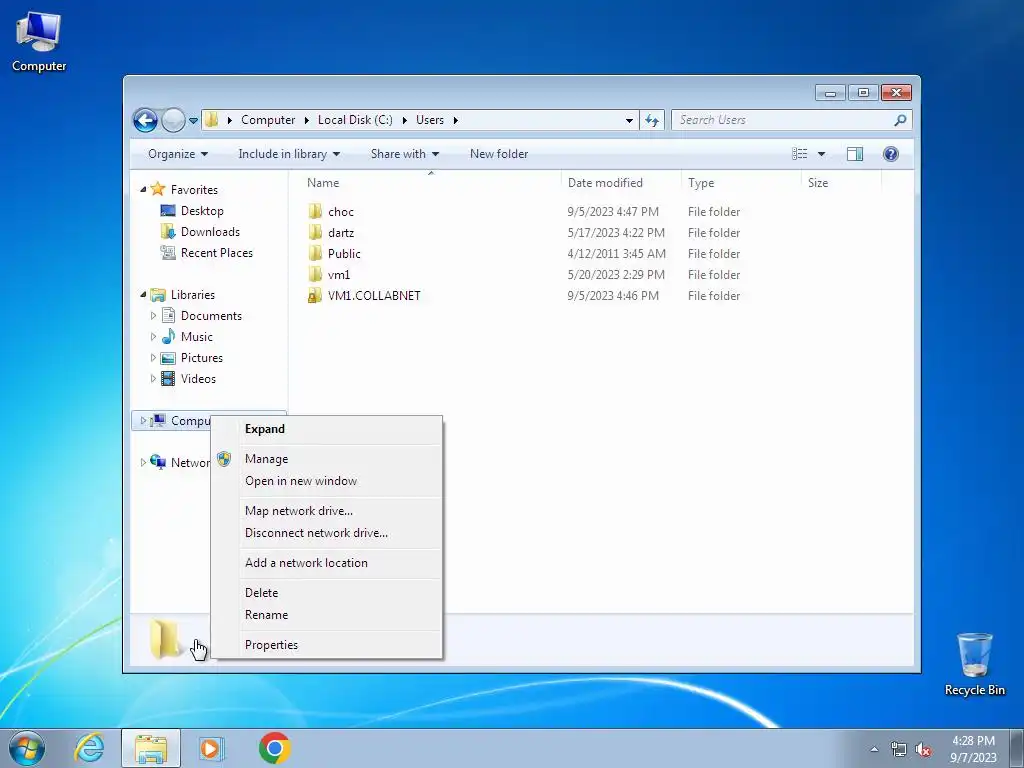Expand the Documents library
Viewport: 1024px width, 768px height.
point(153,316)
